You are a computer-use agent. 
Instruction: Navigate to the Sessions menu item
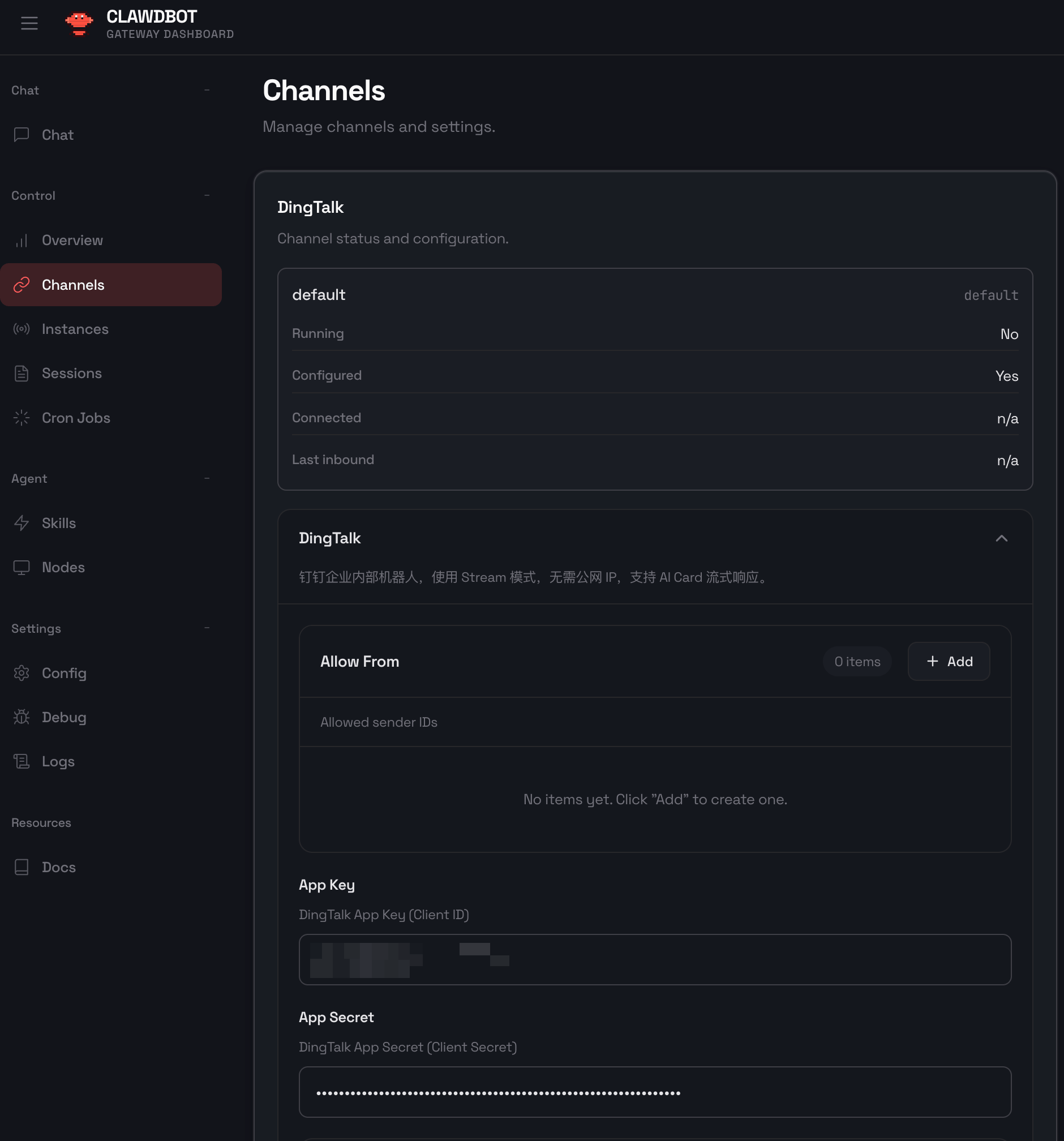tap(72, 373)
